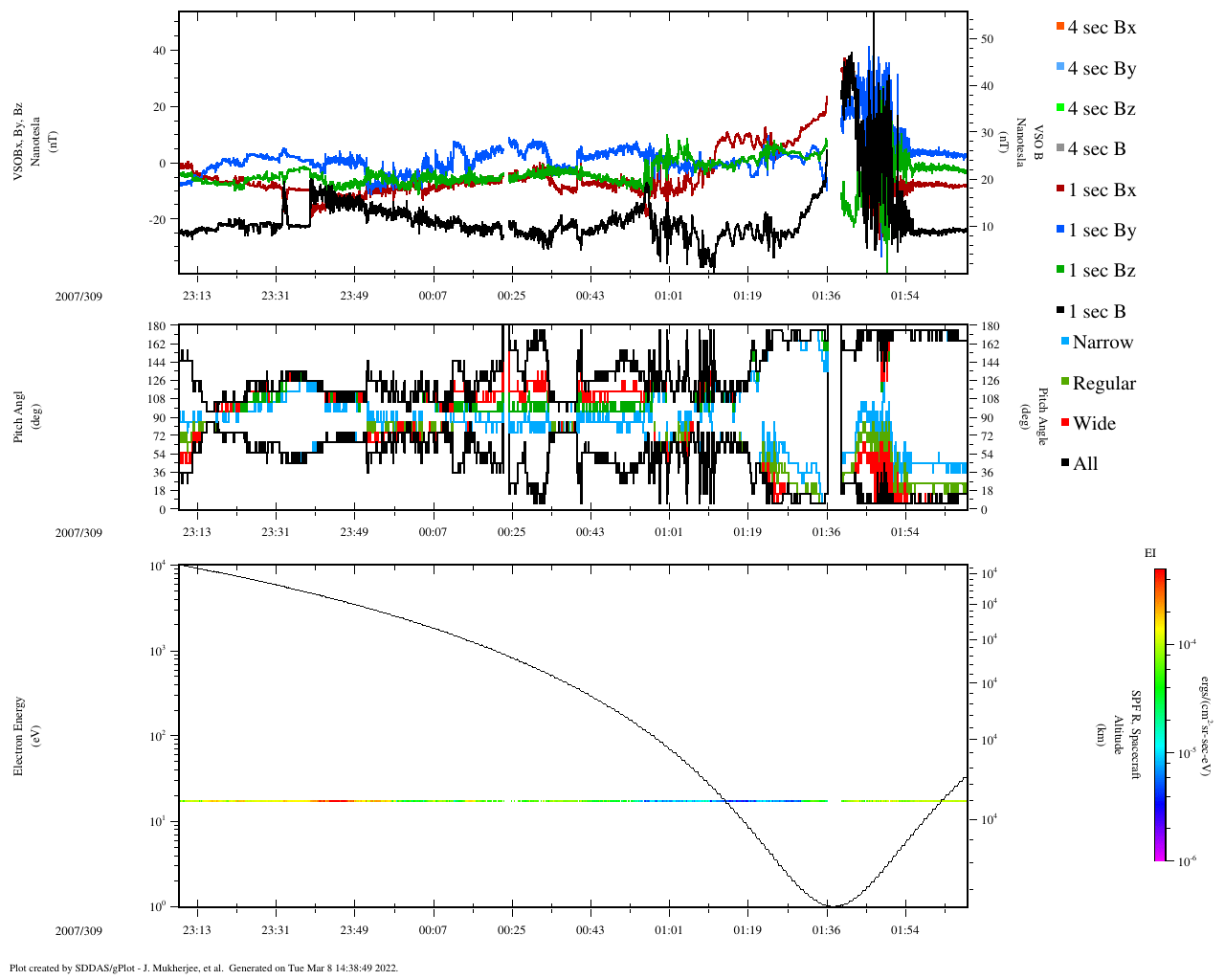Click the 'VSOBx, By, Bz' axis title
Screen dimensions: 1225x980
click(x=19, y=143)
